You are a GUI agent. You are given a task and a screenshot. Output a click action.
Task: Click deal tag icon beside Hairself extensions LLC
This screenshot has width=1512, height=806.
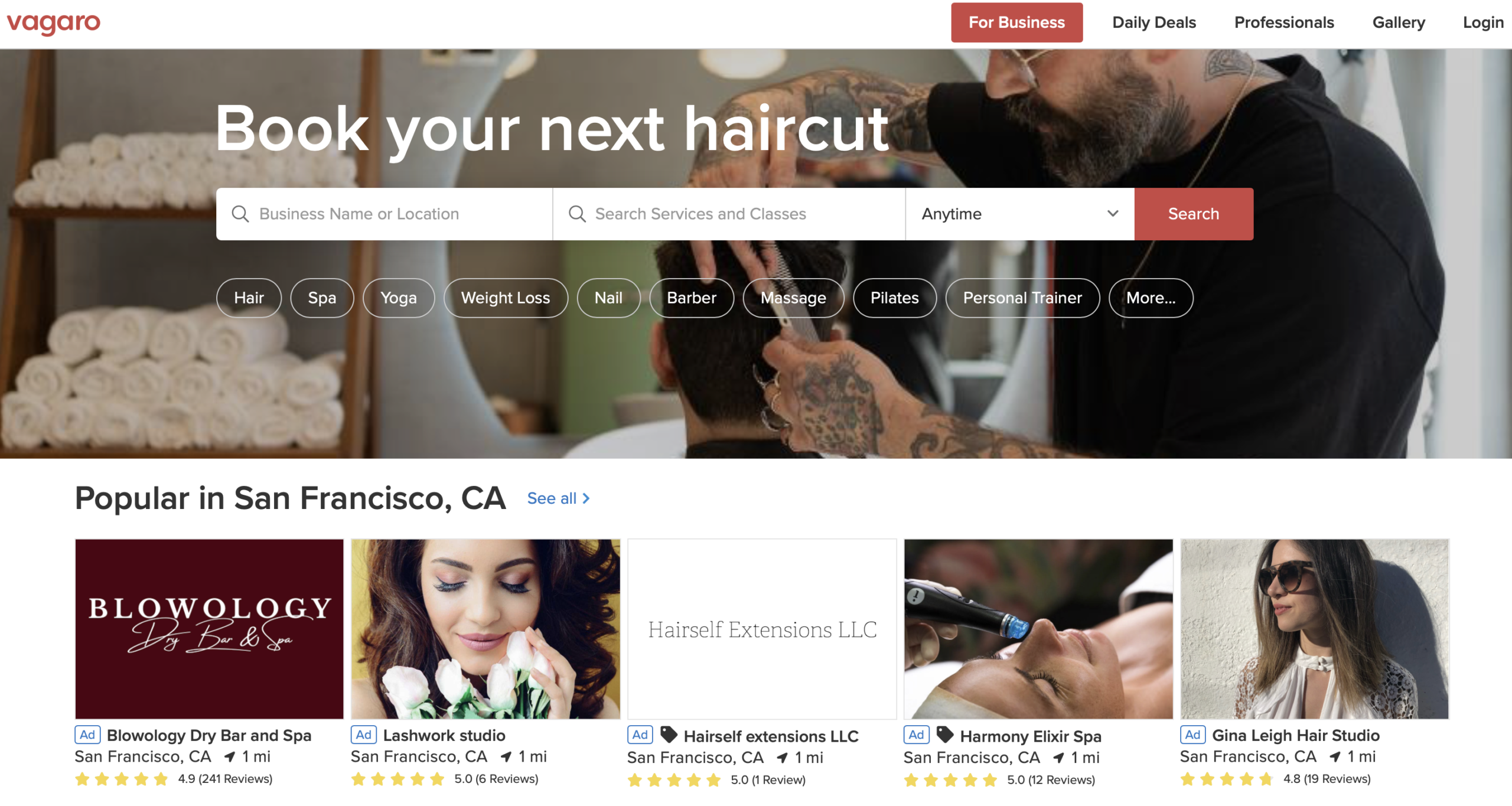click(669, 735)
